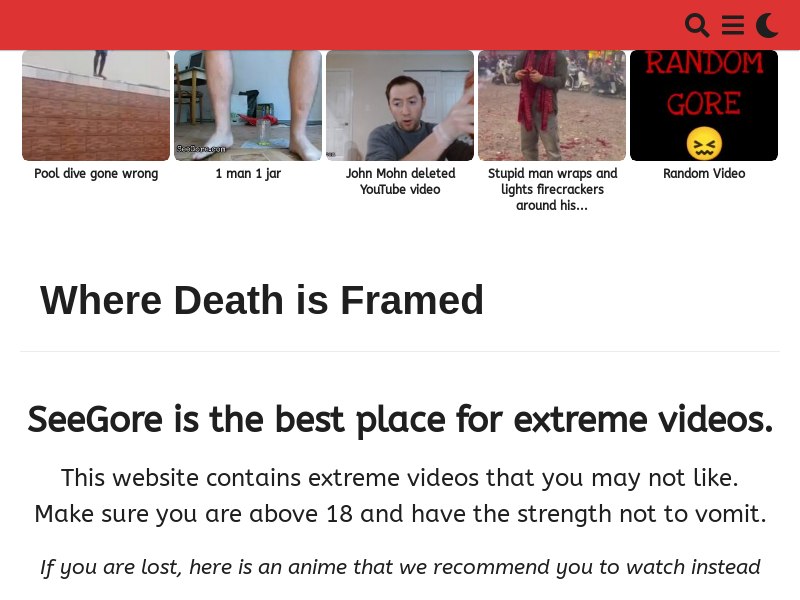The image size is (800, 600).
Task: Click the 'Pool dive gone wrong' title link
Action: 96,173
